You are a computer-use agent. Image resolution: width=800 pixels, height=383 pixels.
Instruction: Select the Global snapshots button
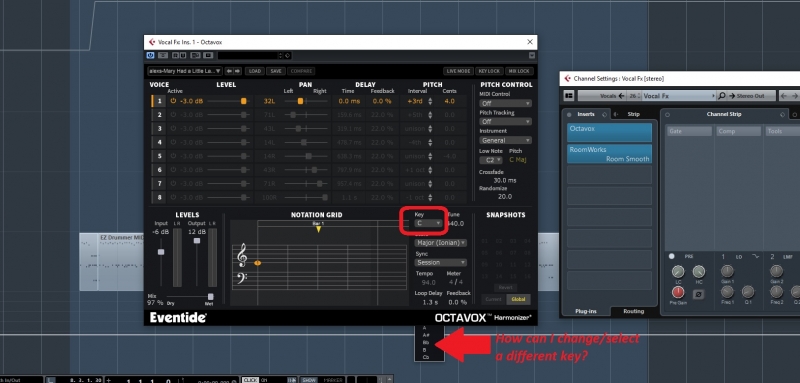pos(518,299)
